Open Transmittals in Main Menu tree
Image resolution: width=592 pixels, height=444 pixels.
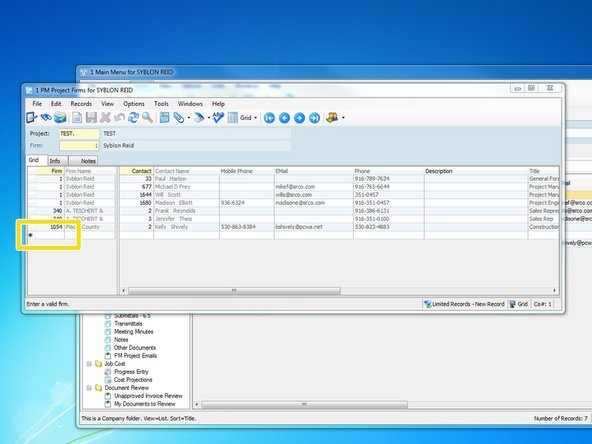[x=128, y=324]
